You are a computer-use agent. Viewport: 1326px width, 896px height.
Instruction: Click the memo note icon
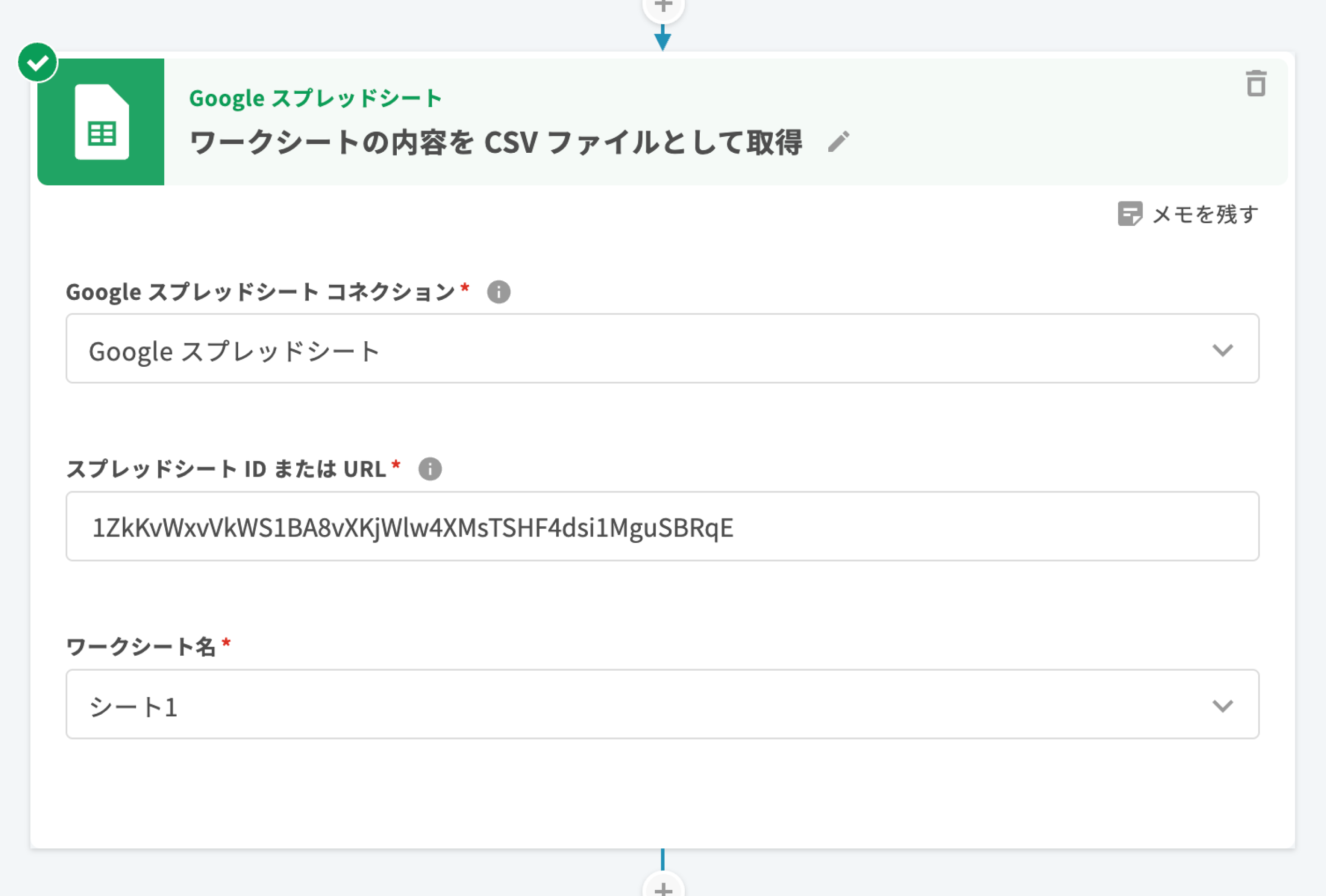[1129, 214]
